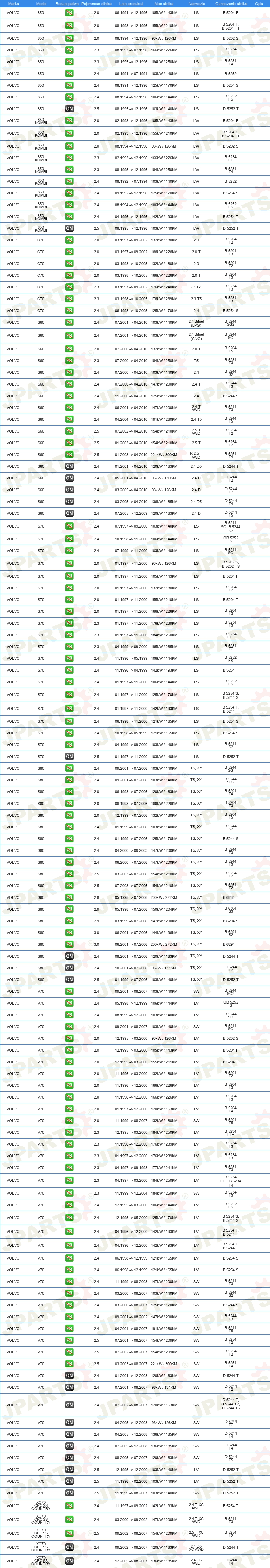Click the 2.4 Bifuel (LPG) cell

point(196,323)
